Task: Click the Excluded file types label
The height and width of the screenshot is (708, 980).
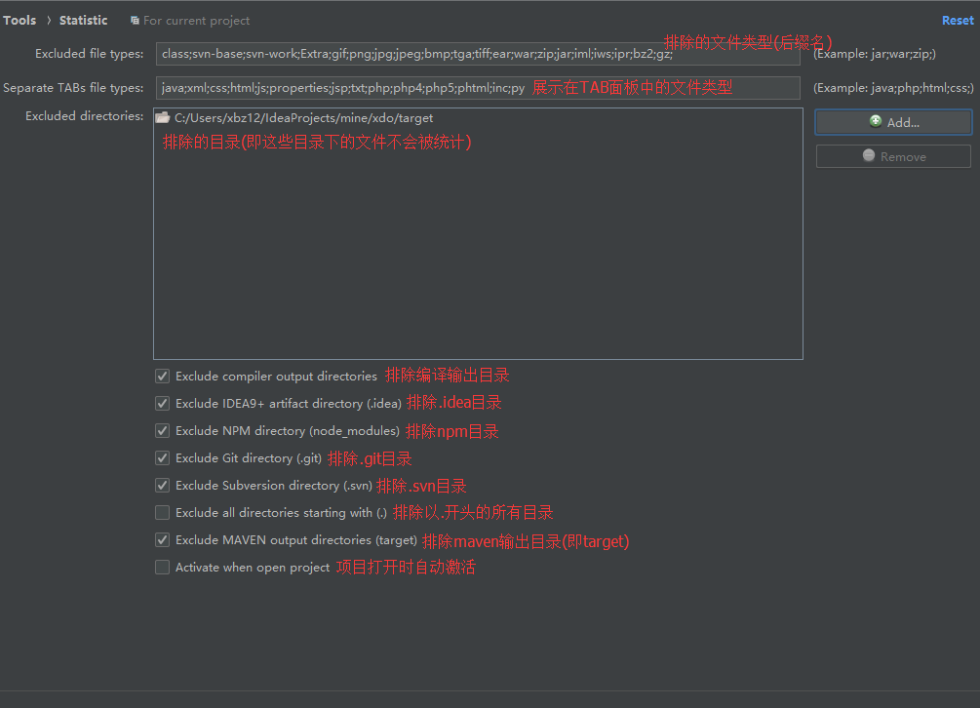Action: (89, 54)
